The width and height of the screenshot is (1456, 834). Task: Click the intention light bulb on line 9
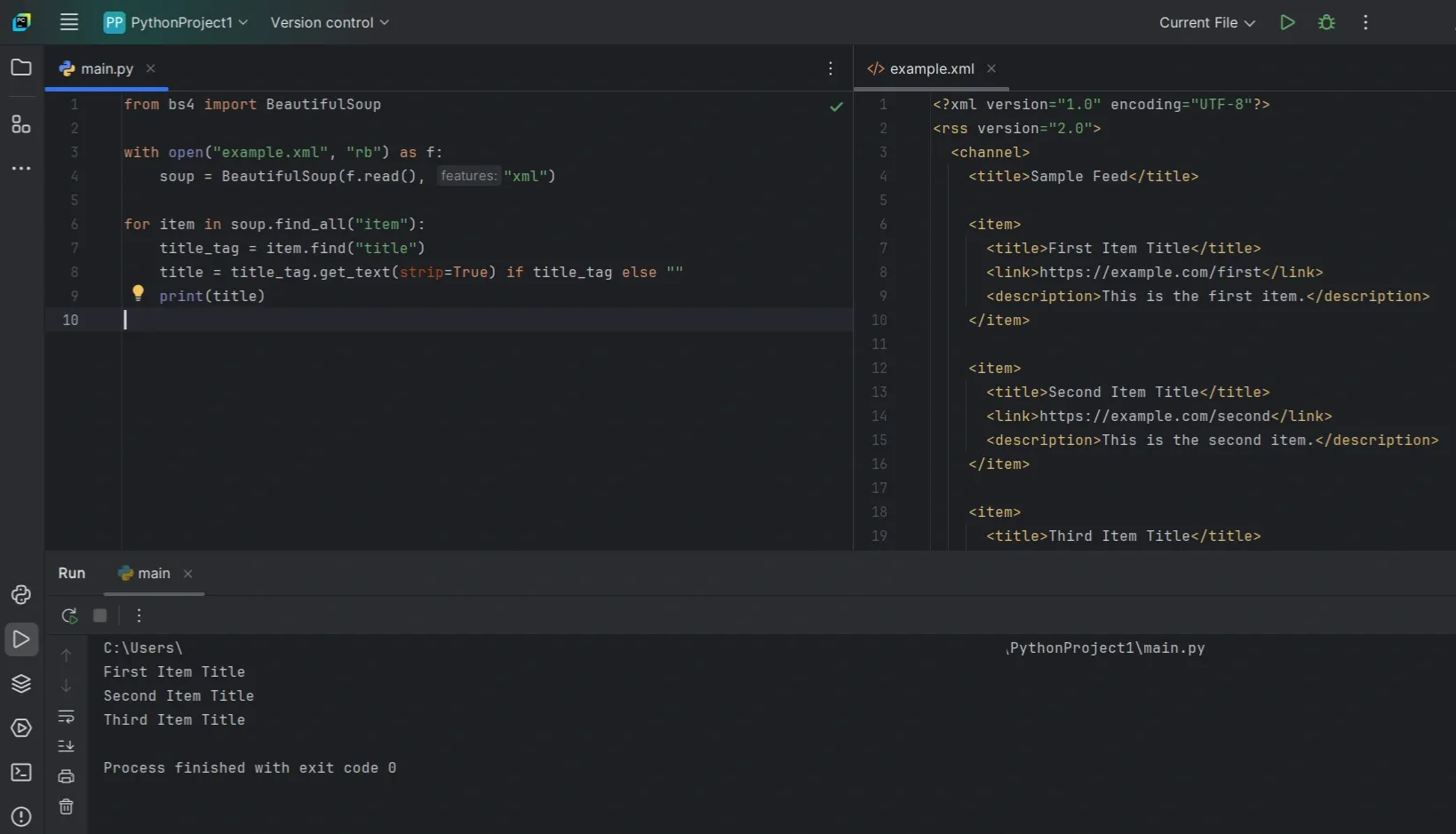click(139, 293)
